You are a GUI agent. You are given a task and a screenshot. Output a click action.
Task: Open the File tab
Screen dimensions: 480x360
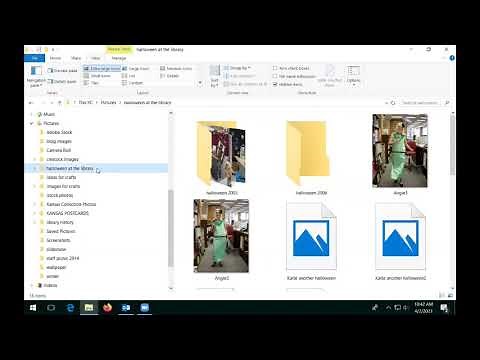pyautogui.click(x=34, y=58)
